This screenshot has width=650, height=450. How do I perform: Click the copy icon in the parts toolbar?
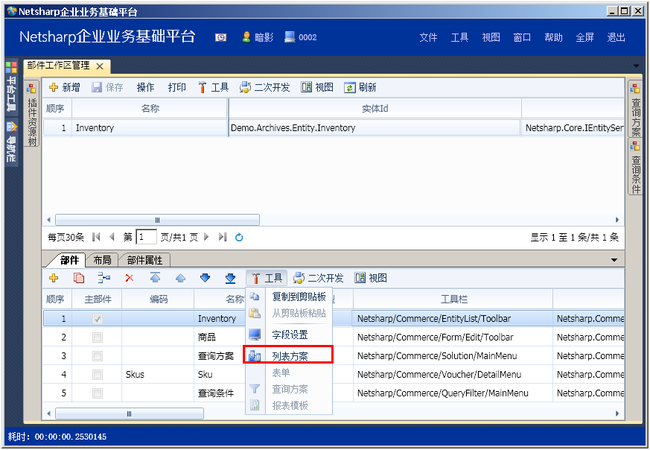79,278
